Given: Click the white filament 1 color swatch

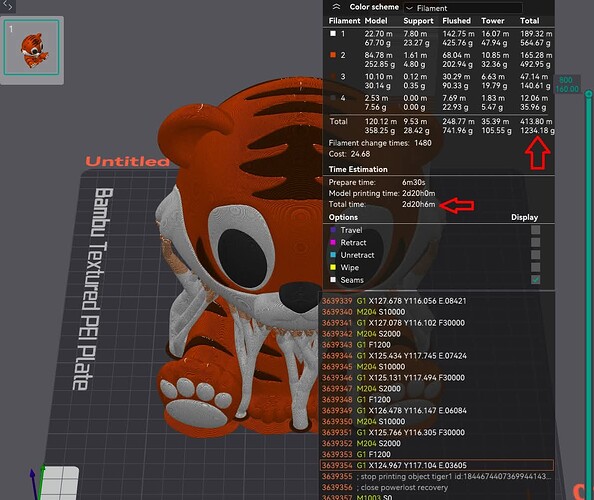Looking at the screenshot, I should pos(333,34).
